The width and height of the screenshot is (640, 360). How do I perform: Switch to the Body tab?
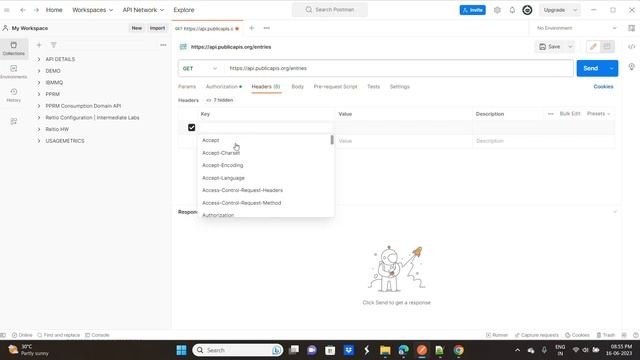tap(298, 87)
